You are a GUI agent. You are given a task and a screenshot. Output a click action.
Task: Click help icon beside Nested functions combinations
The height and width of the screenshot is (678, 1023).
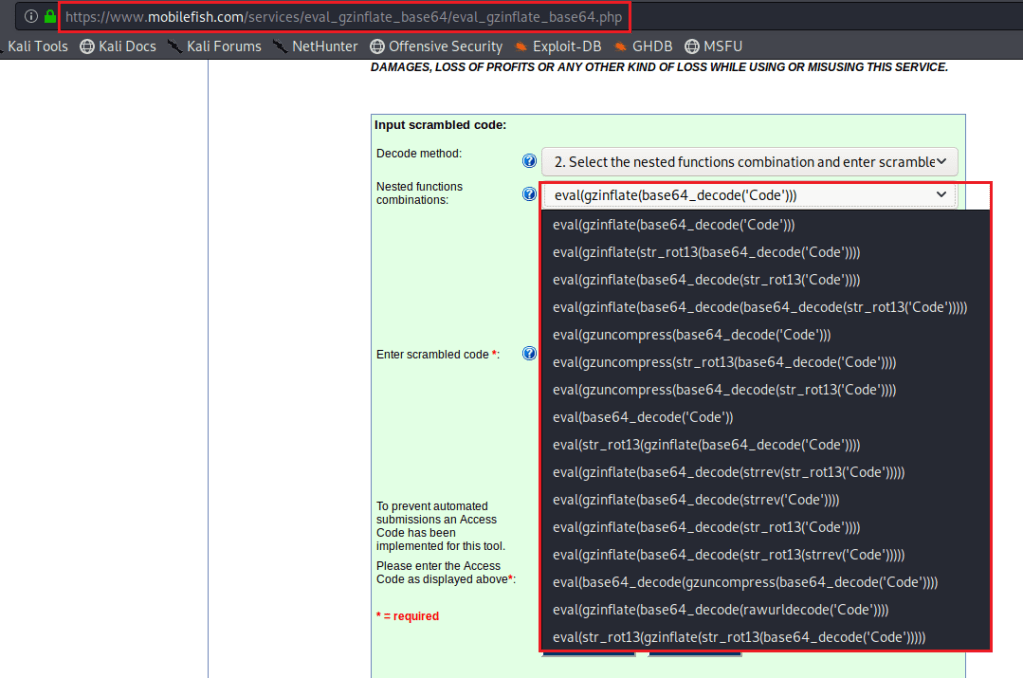(529, 194)
